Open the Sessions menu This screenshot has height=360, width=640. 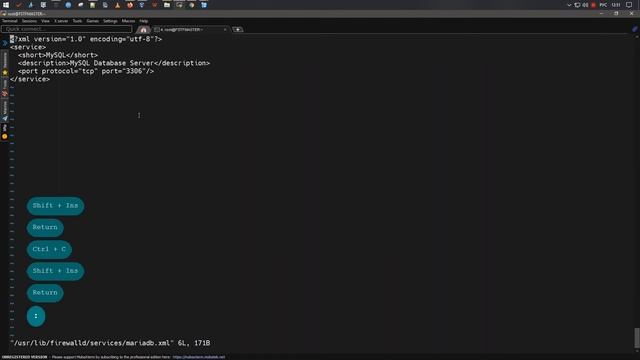[29, 21]
